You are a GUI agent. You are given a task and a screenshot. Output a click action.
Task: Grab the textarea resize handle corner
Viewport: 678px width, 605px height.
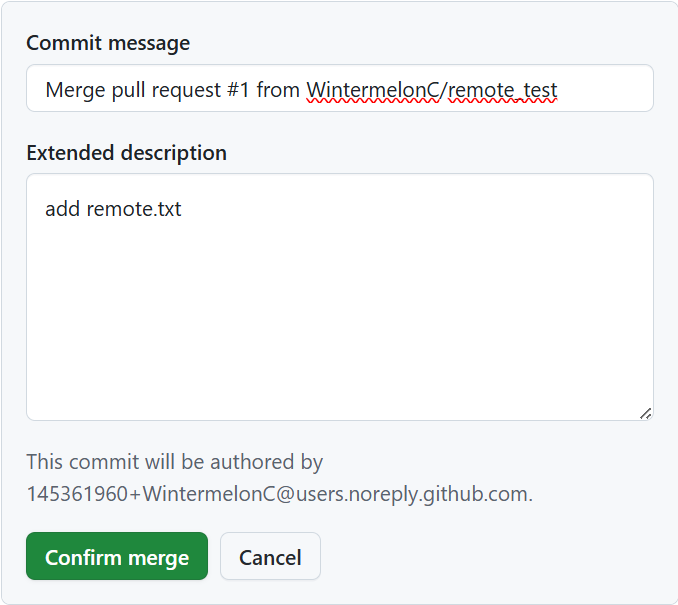(645, 412)
